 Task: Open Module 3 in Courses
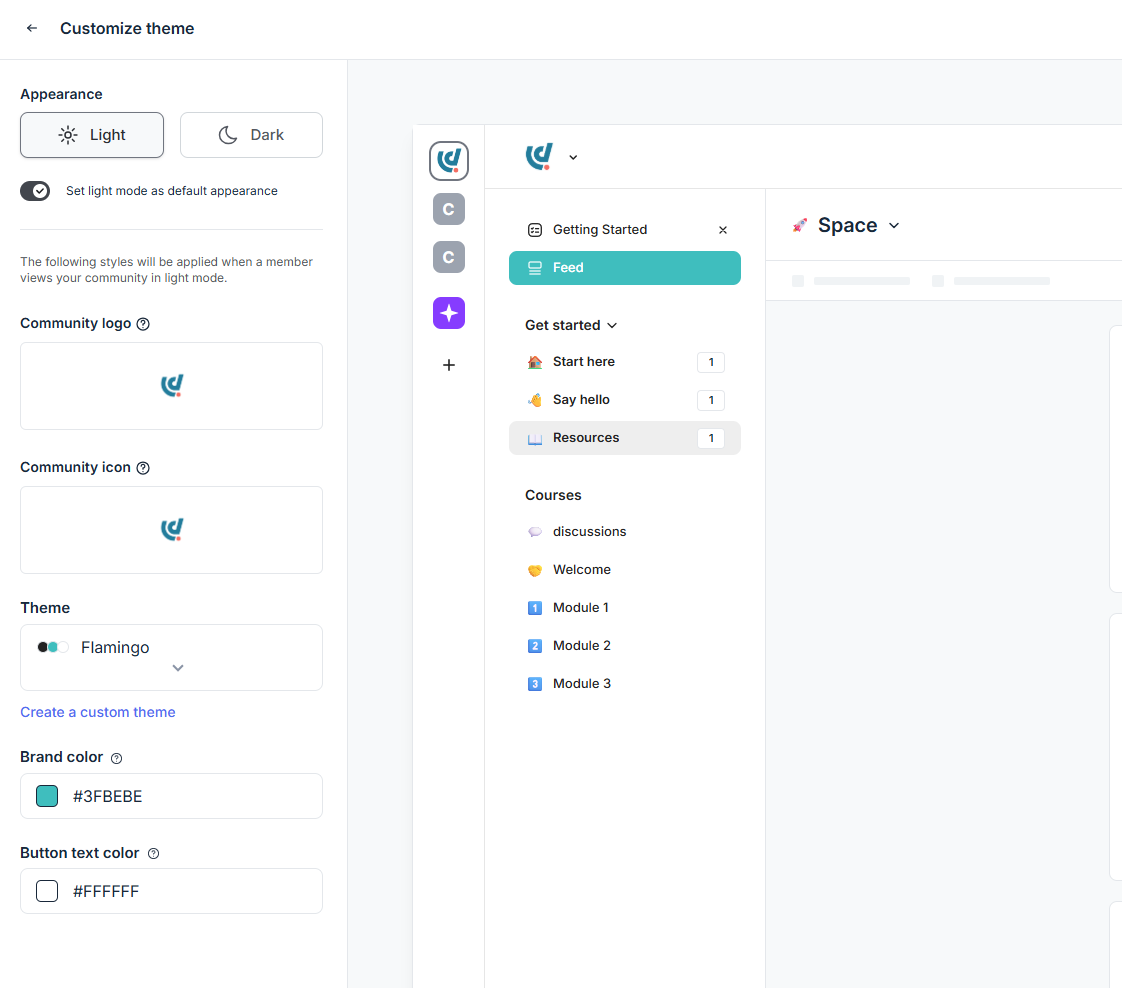pyautogui.click(x=625, y=683)
